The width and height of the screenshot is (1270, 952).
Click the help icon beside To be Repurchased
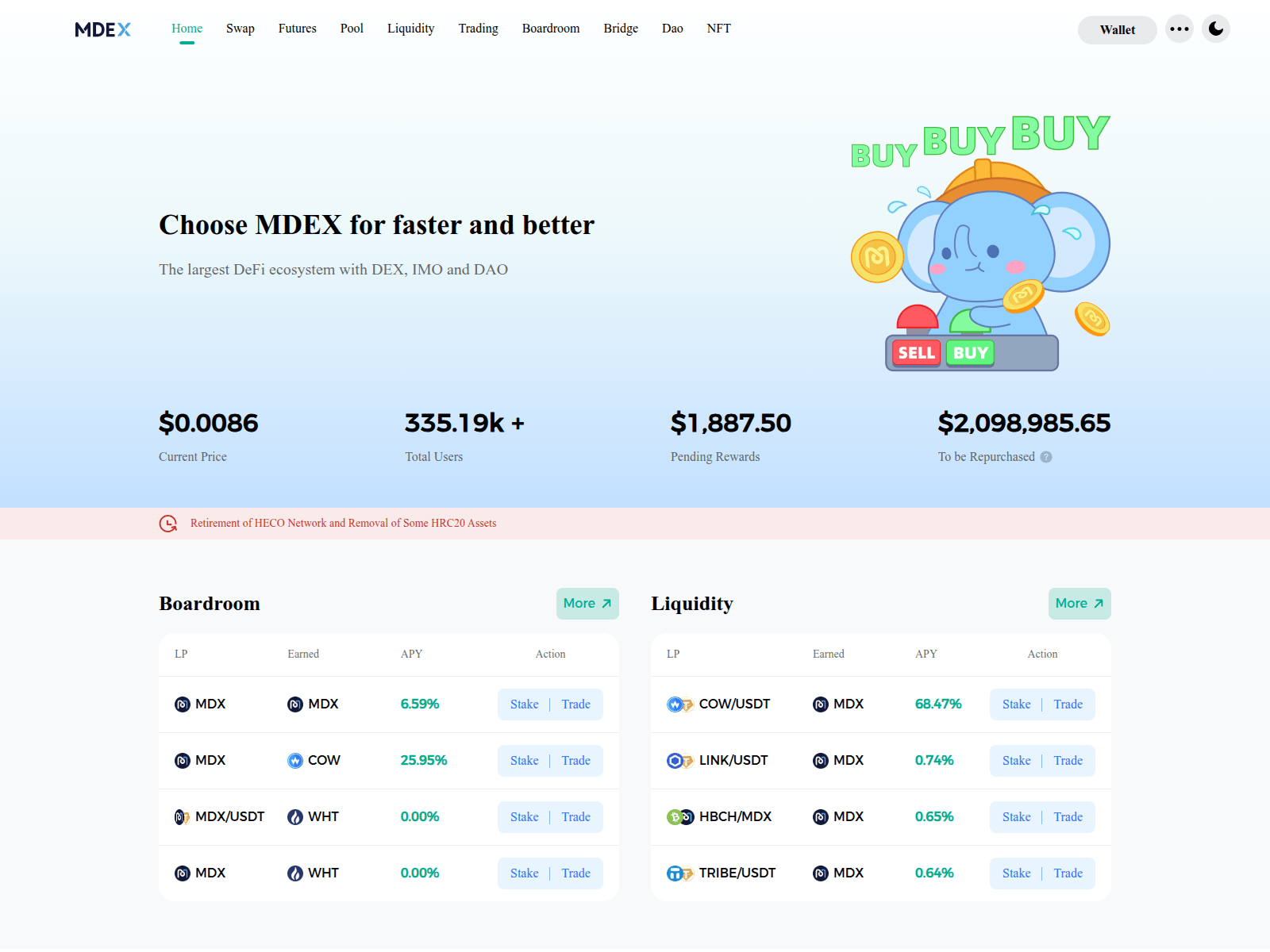1046,457
